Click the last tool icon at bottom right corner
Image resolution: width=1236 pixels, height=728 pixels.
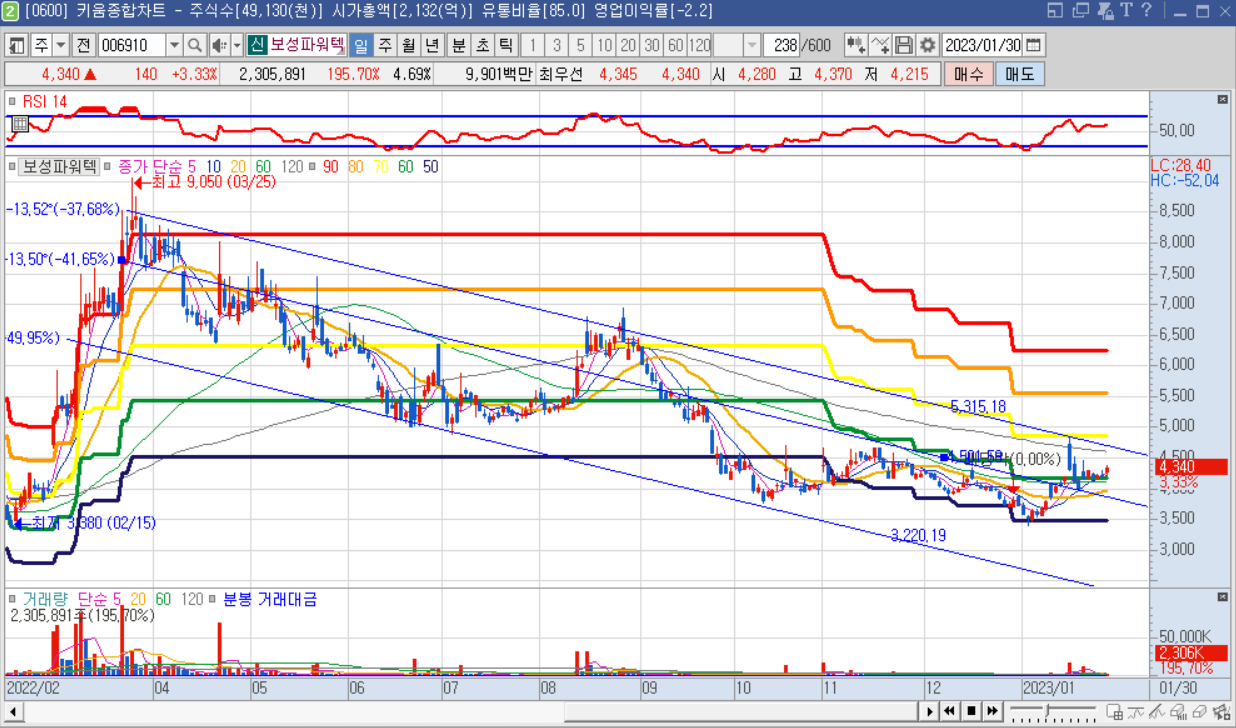click(x=1220, y=711)
